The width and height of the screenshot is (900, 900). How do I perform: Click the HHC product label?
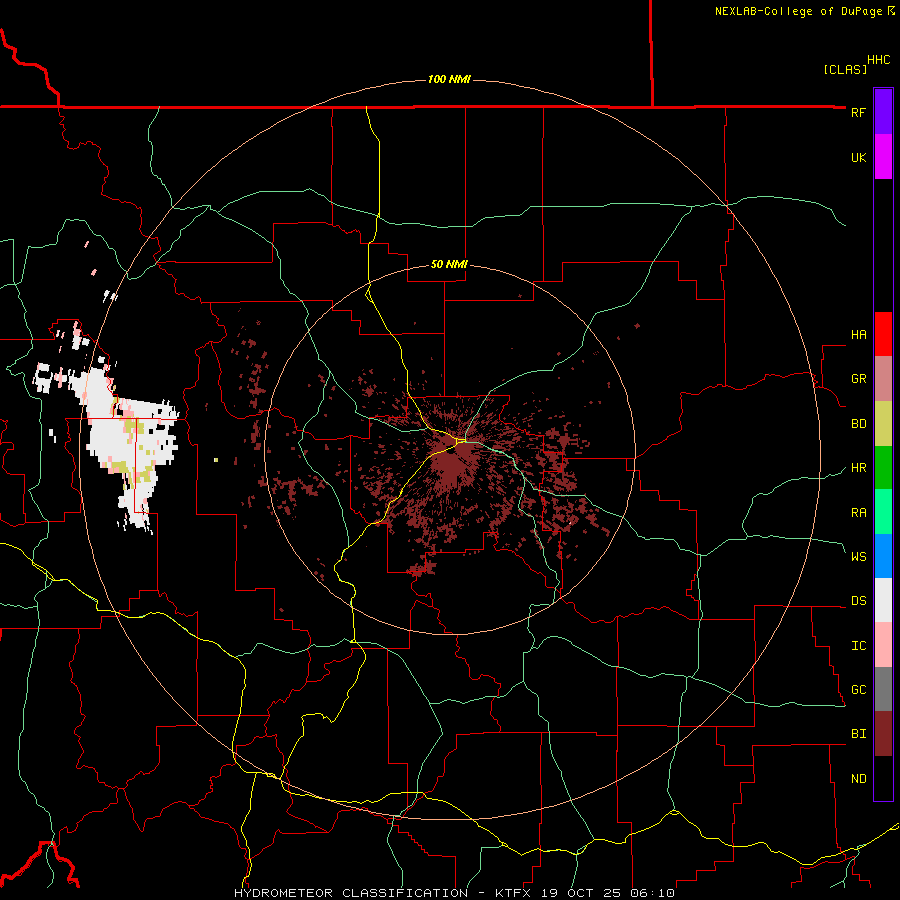(878, 60)
